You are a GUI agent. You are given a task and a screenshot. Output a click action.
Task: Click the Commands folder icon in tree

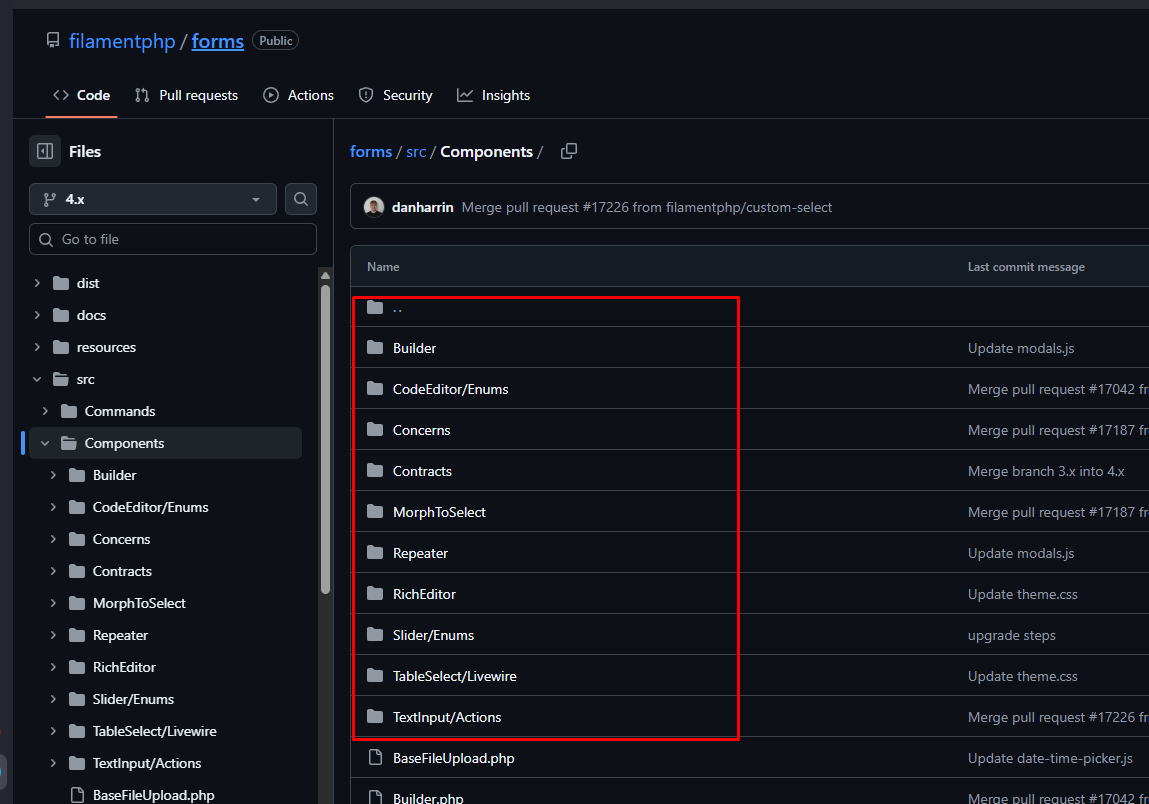pos(69,411)
